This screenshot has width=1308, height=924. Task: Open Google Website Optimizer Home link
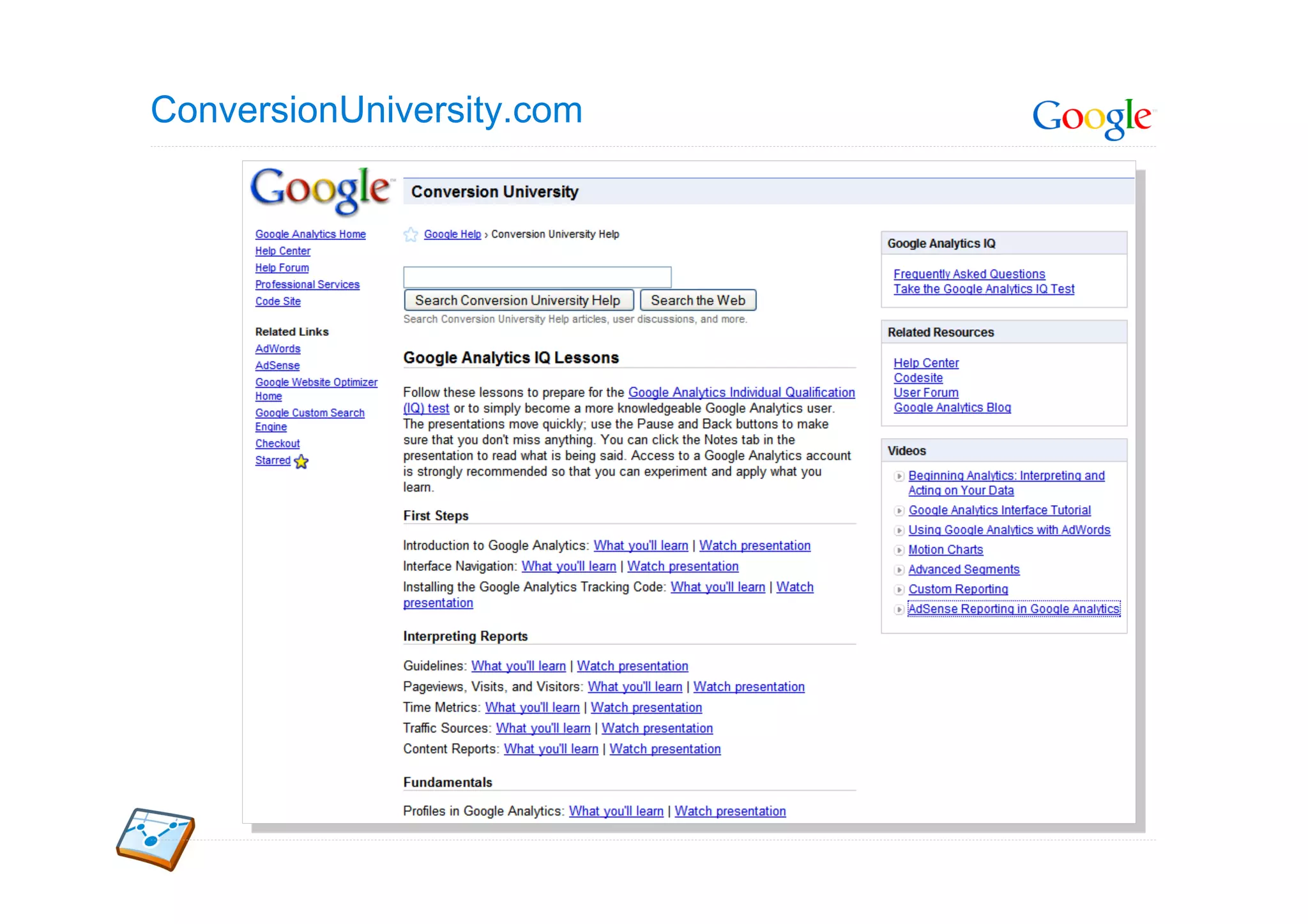[x=316, y=389]
